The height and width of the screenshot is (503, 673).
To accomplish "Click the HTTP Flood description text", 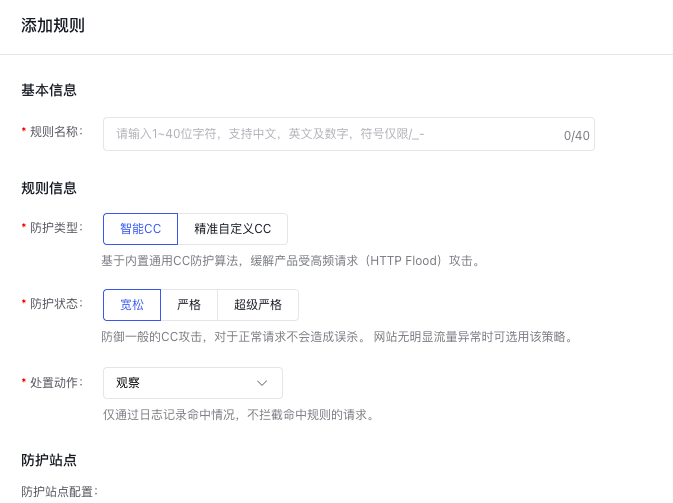I will coord(291,261).
